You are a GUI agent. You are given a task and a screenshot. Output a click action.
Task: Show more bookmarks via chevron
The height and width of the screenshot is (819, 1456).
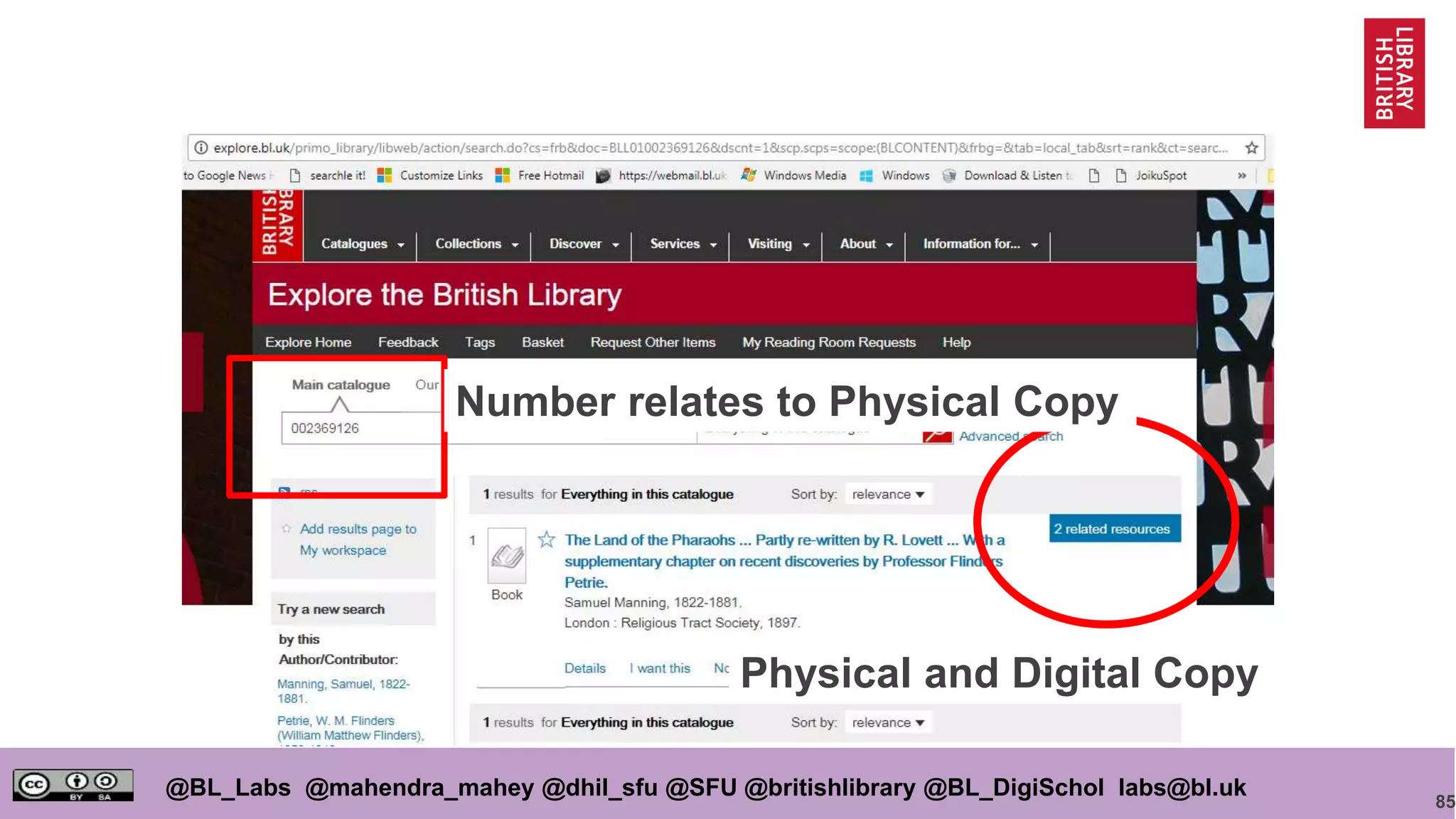pyautogui.click(x=1241, y=176)
